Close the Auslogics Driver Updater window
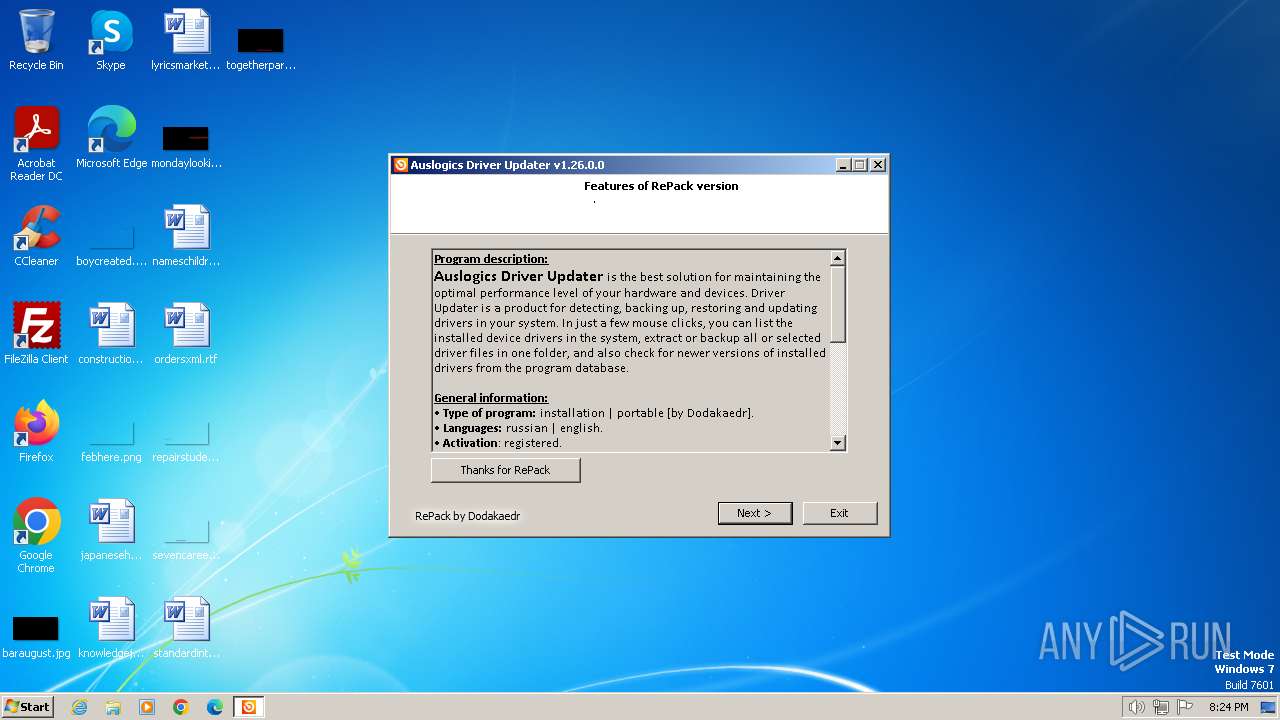The image size is (1280, 720). tap(877, 165)
